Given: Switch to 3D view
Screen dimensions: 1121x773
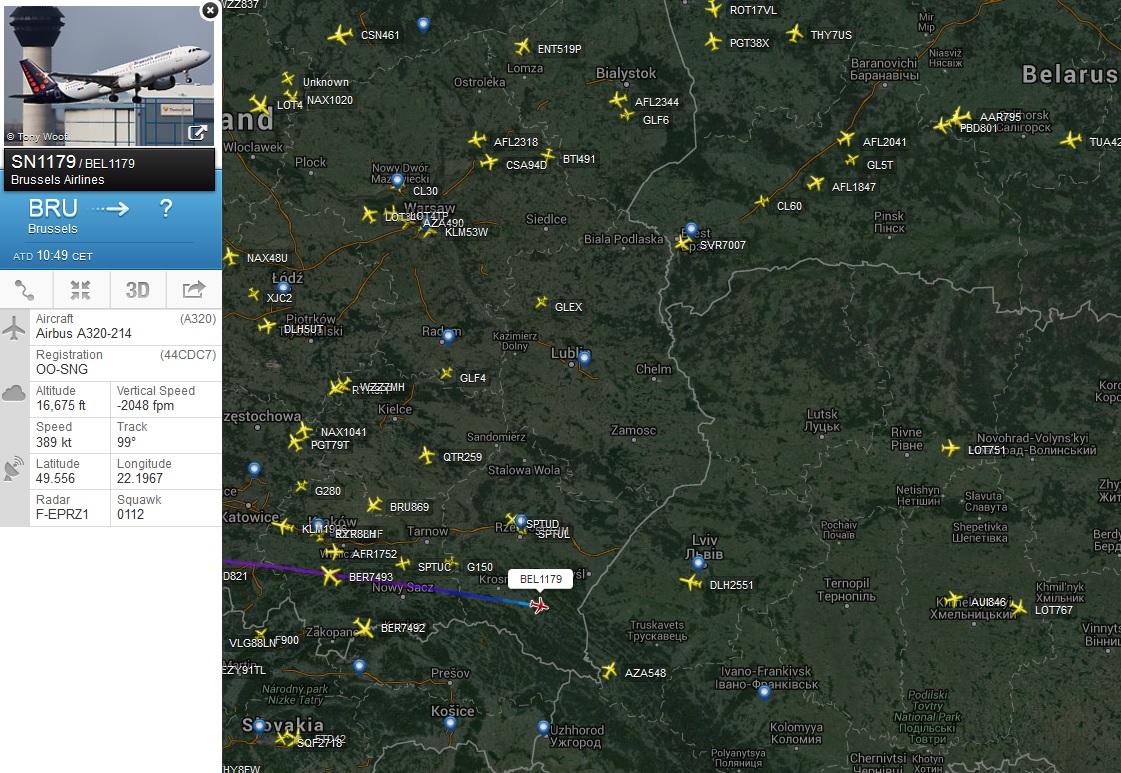Looking at the screenshot, I should (x=137, y=290).
